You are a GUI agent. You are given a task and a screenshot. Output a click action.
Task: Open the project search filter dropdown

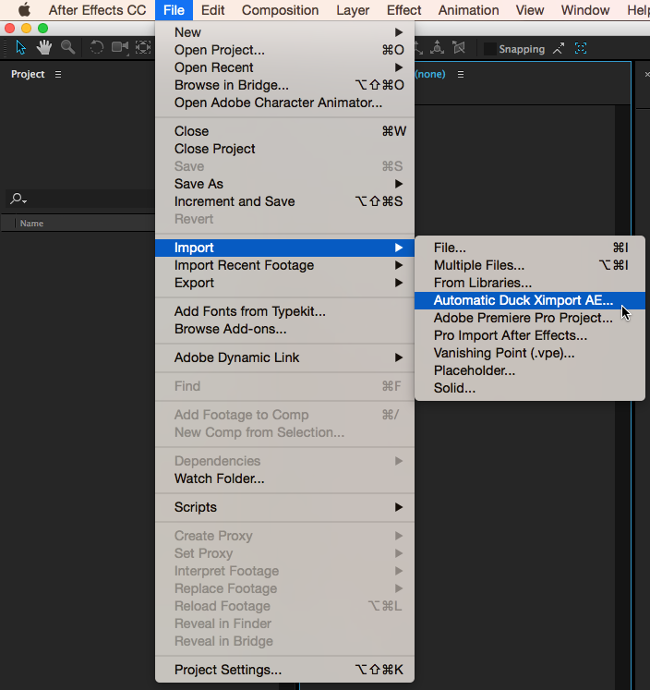click(x=18, y=199)
